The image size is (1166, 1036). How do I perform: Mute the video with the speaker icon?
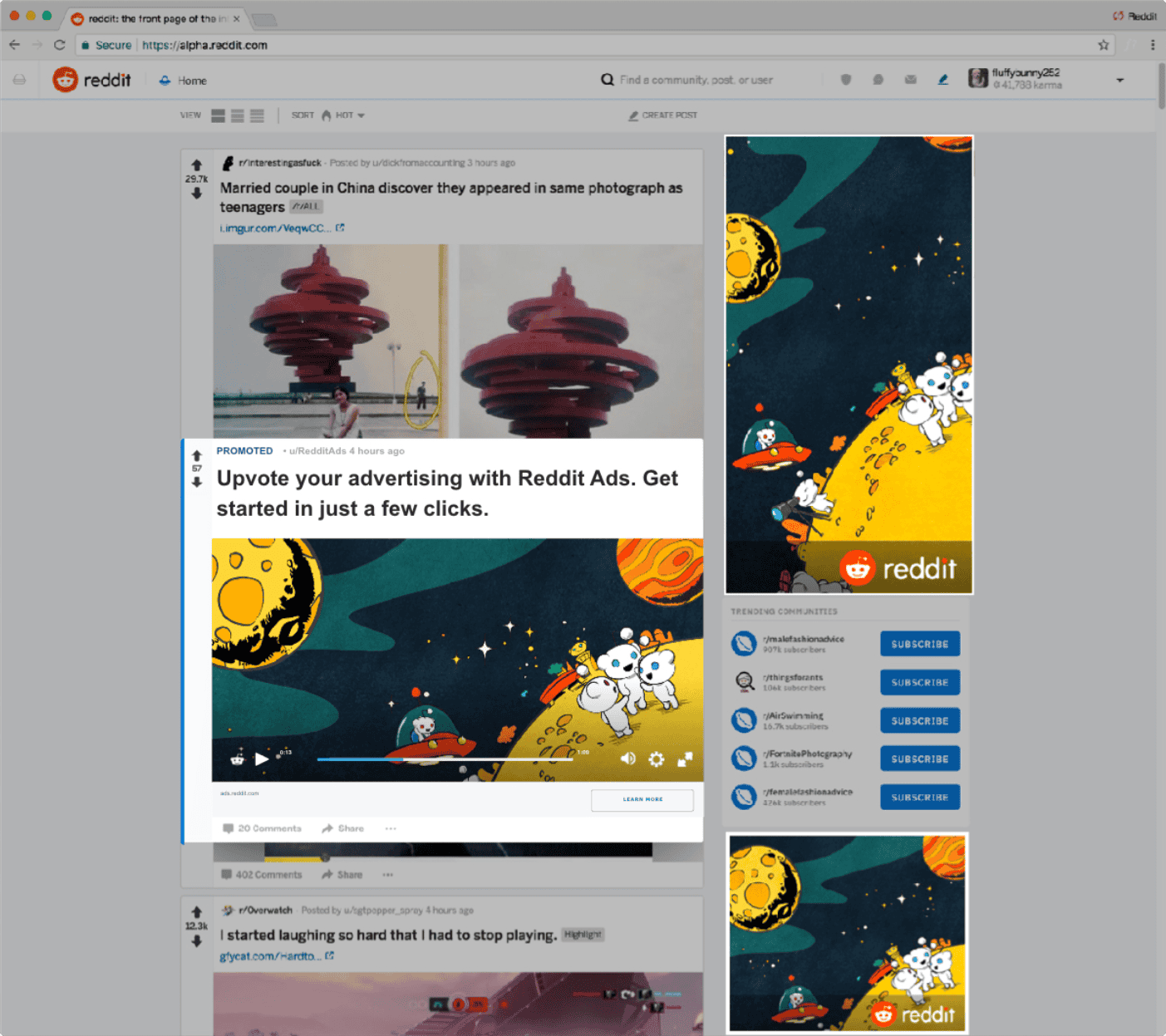[628, 759]
